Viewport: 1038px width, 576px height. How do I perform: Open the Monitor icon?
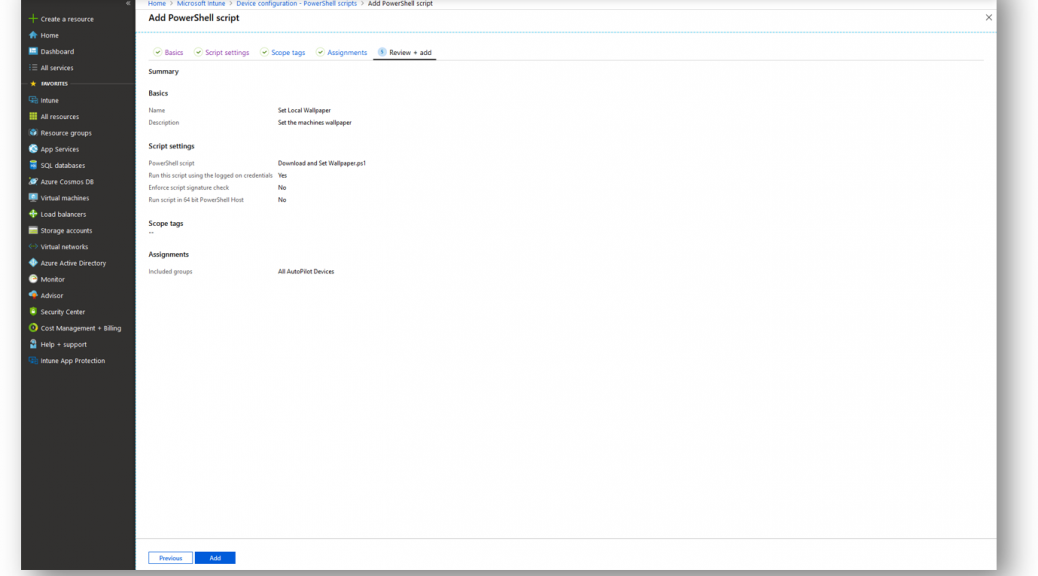pyautogui.click(x=33, y=279)
